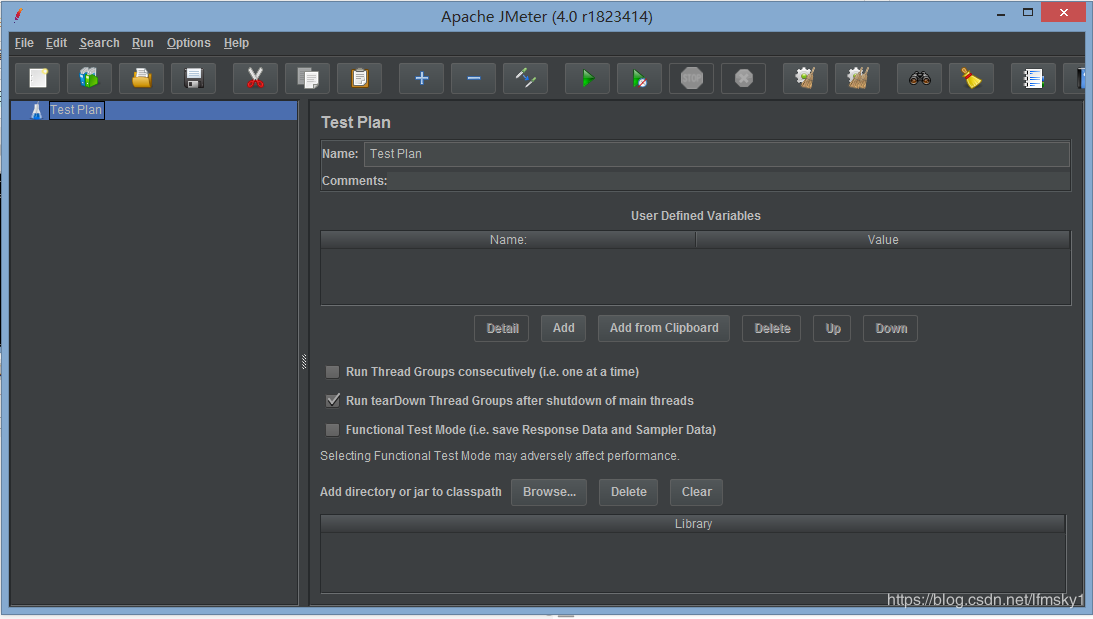
Task: Click the Stop test icon
Action: click(x=691, y=78)
